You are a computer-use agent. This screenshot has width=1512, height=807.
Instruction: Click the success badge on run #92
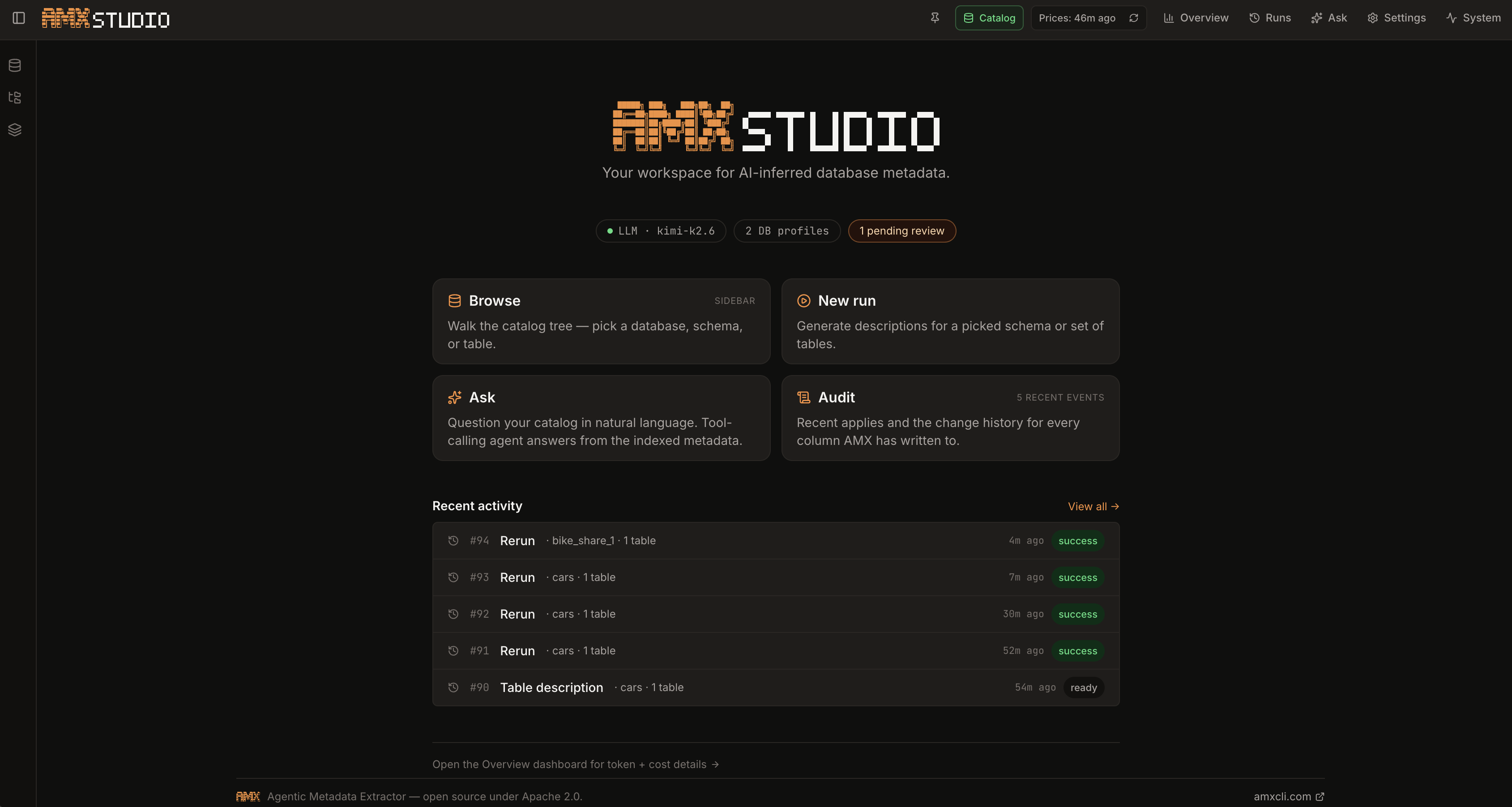point(1078,615)
